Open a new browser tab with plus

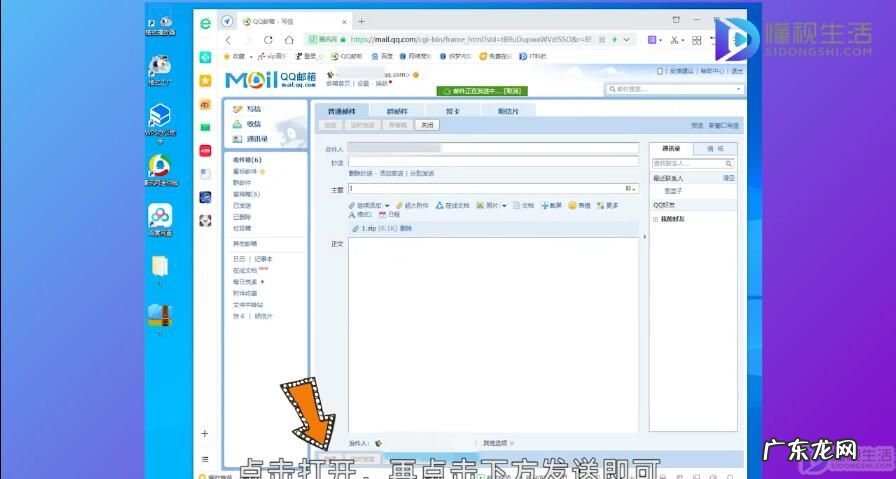point(361,22)
